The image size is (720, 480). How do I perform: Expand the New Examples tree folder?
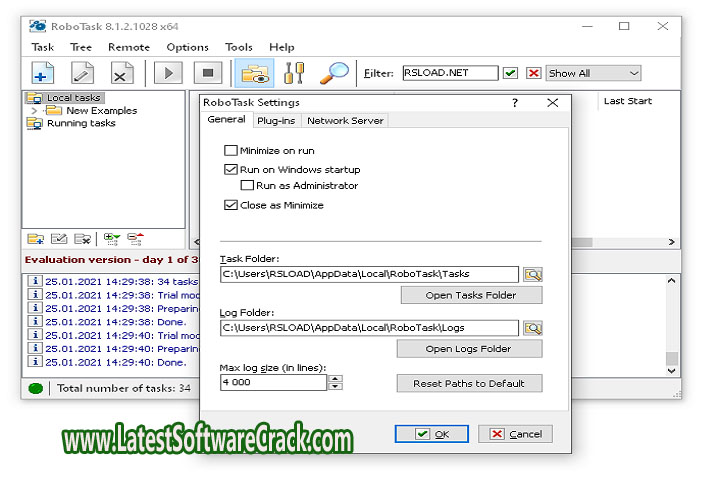pos(34,111)
